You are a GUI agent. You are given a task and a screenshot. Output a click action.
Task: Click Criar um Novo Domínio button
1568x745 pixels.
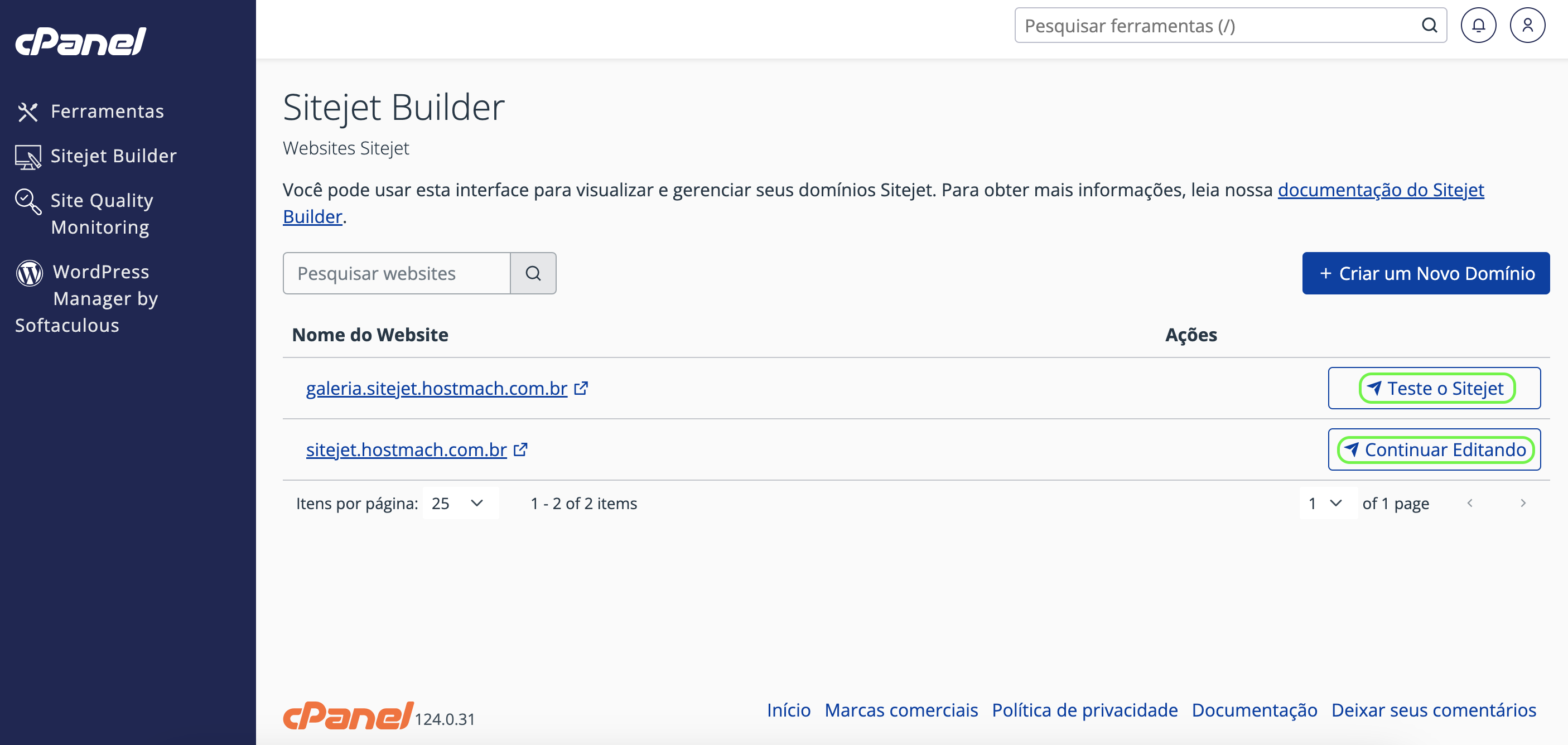[1426, 273]
